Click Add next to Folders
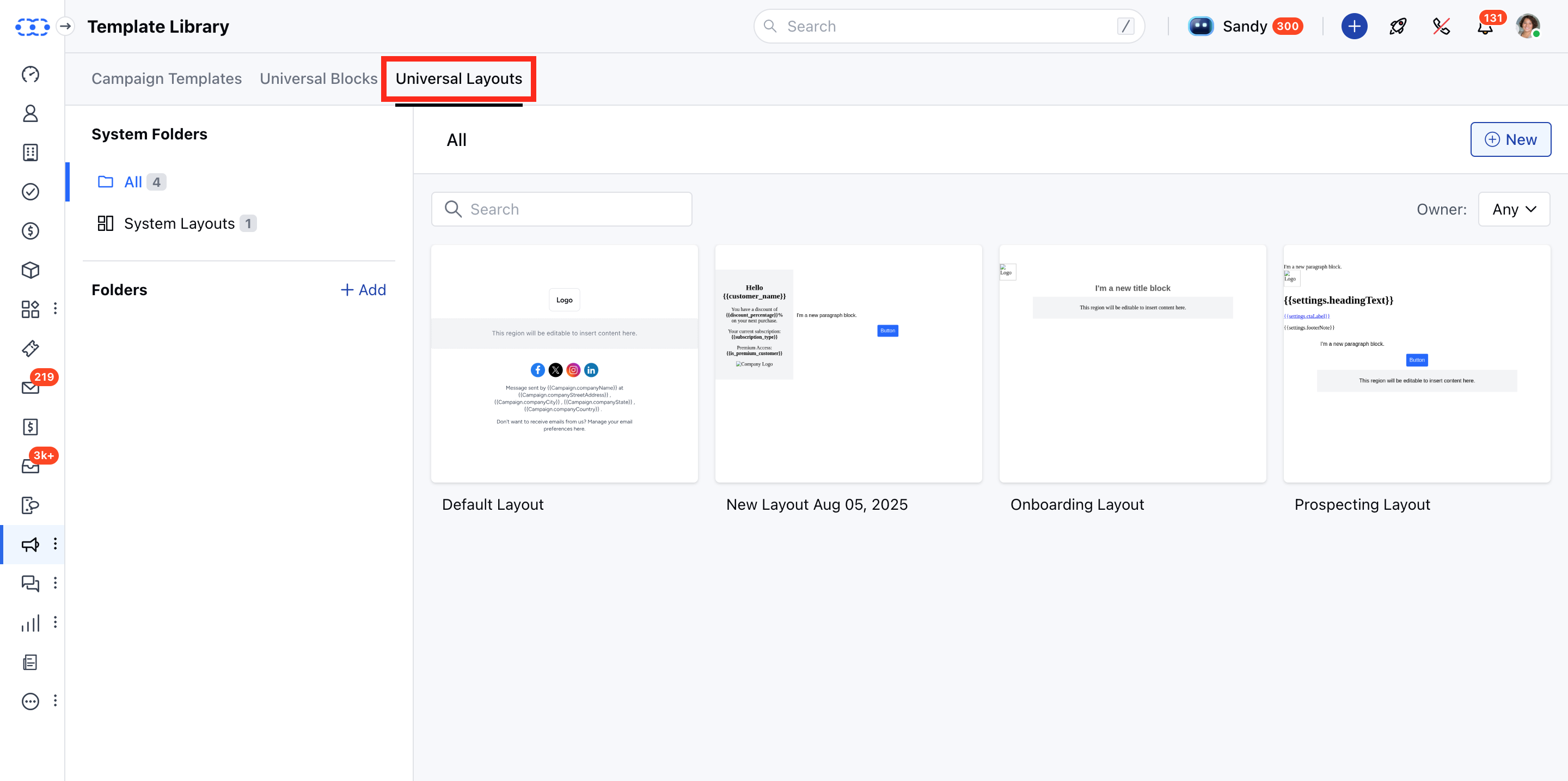The width and height of the screenshot is (1568, 781). (363, 290)
